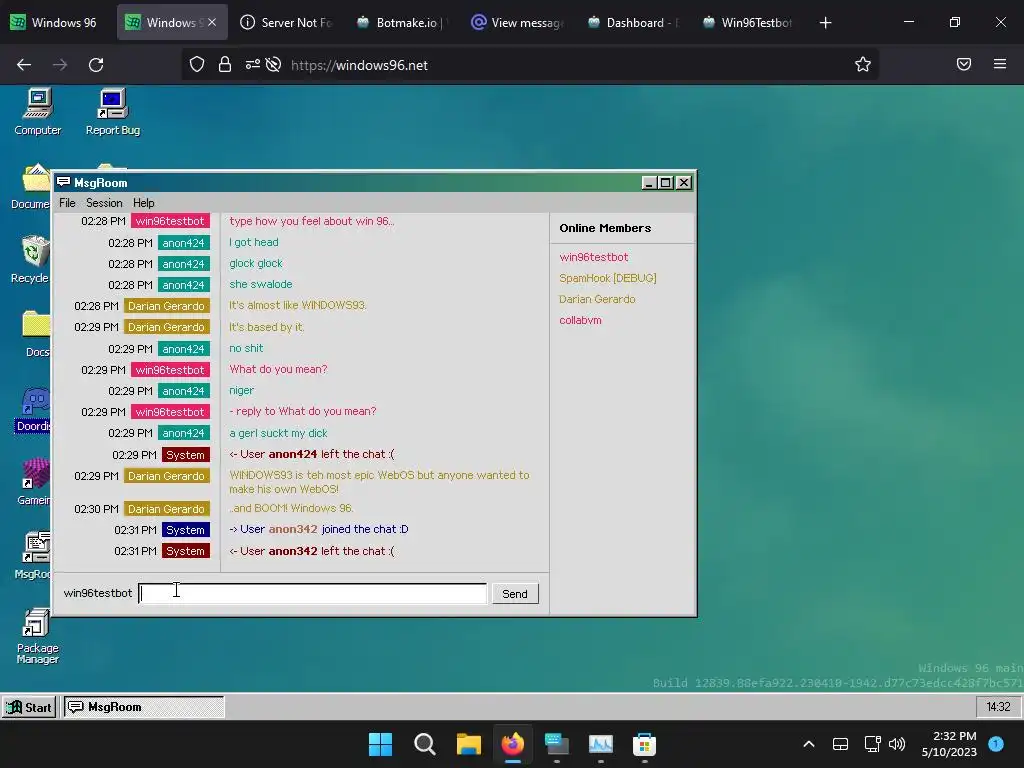Select the Doordis desktop icon
Screen dimensions: 1024x768
[x=33, y=410]
